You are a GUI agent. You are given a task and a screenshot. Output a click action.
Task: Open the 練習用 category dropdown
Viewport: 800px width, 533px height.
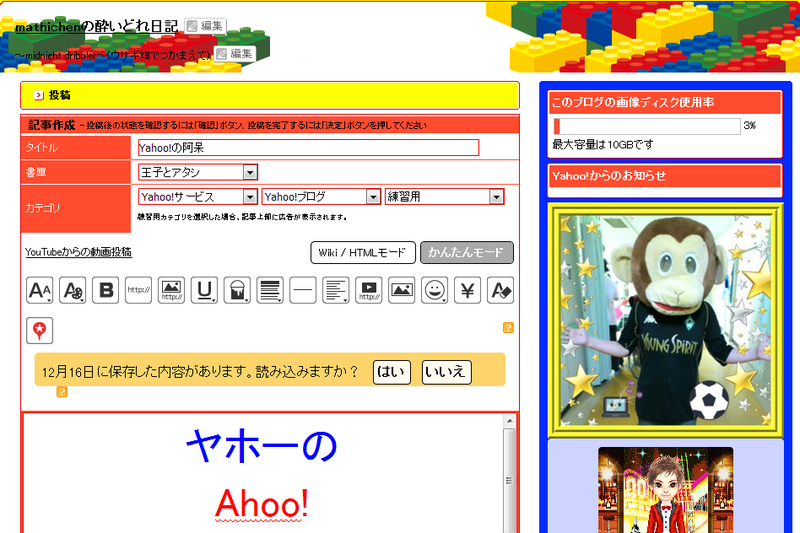(x=444, y=197)
